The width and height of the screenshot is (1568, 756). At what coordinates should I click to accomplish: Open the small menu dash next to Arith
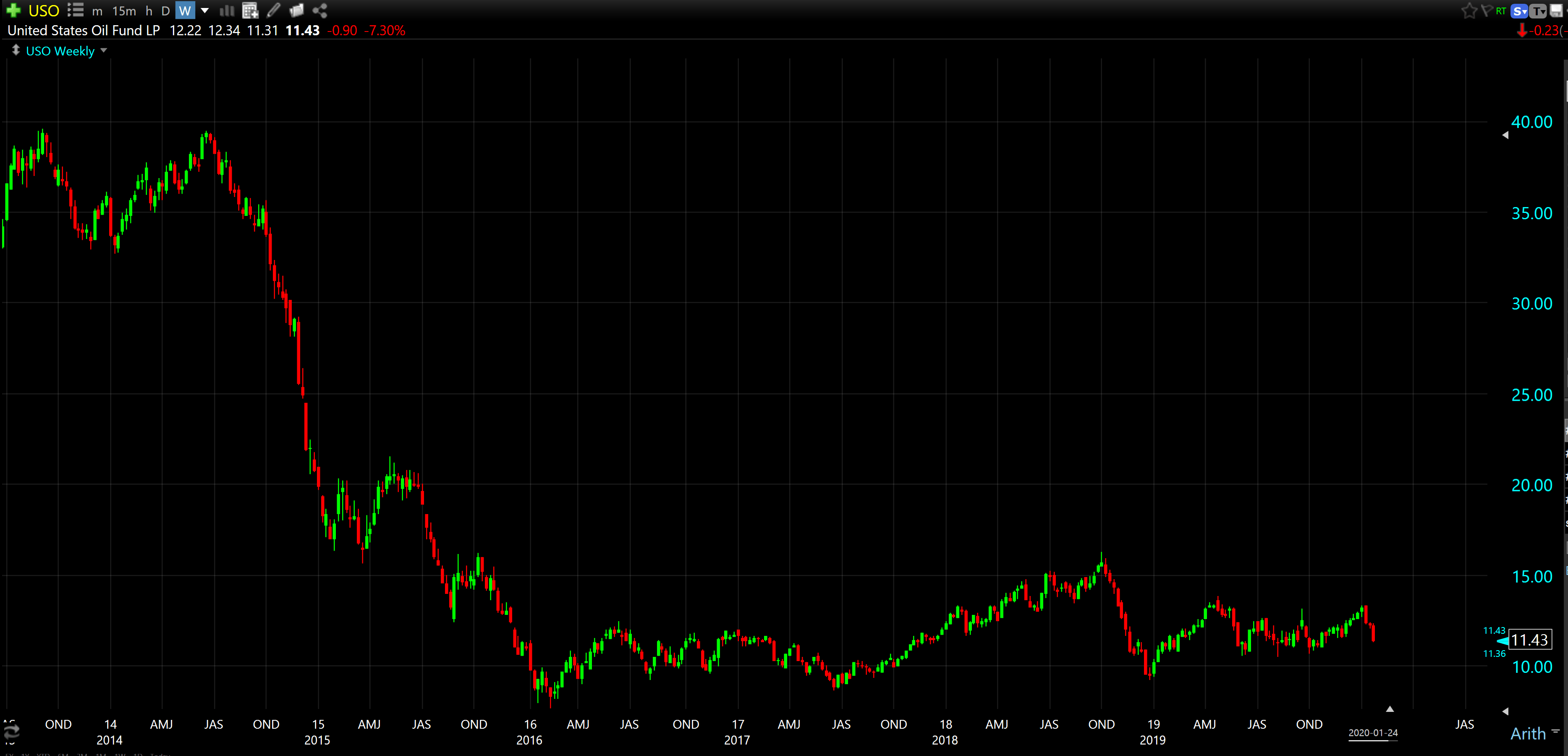tap(1556, 730)
